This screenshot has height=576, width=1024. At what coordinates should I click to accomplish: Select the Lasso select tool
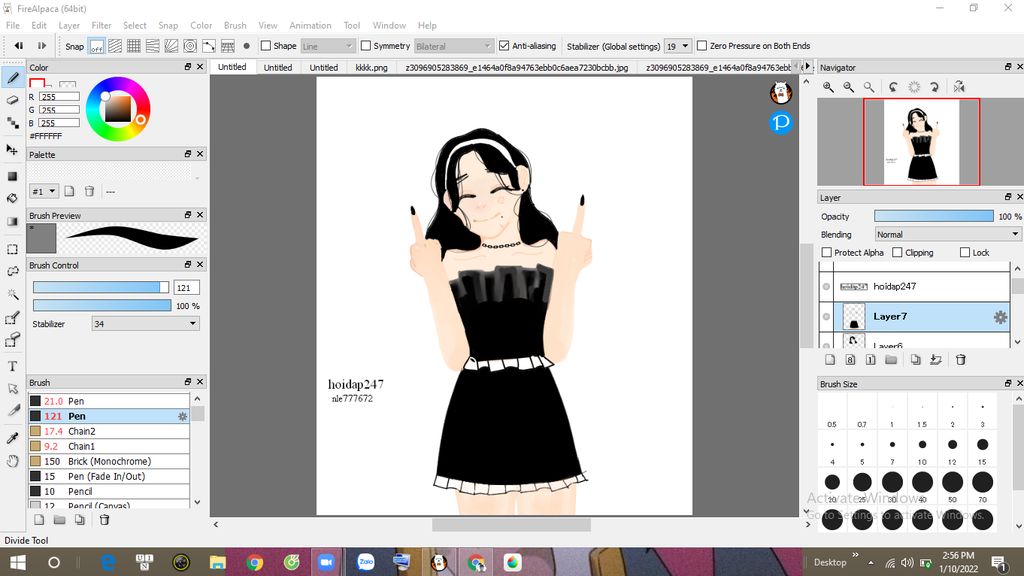coord(12,272)
